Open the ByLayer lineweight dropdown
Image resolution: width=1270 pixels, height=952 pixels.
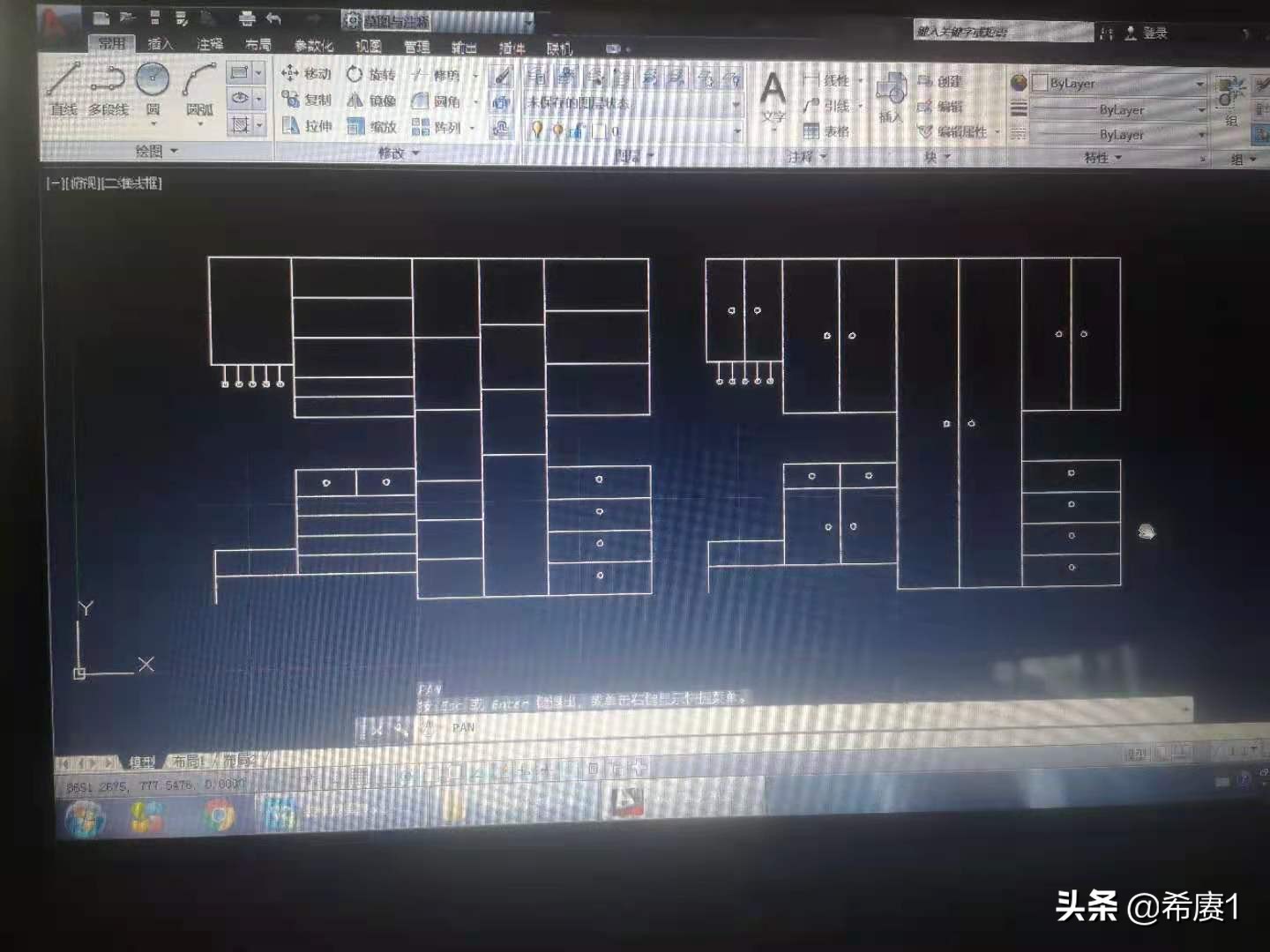[x=1118, y=110]
